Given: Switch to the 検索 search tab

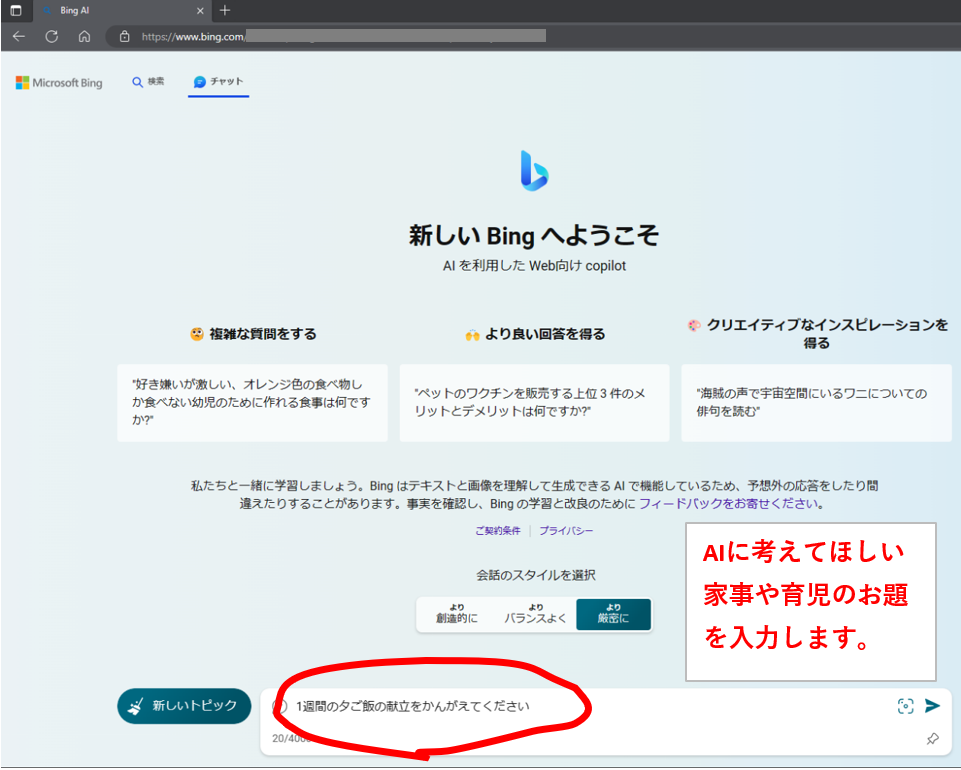Looking at the screenshot, I should tap(148, 82).
